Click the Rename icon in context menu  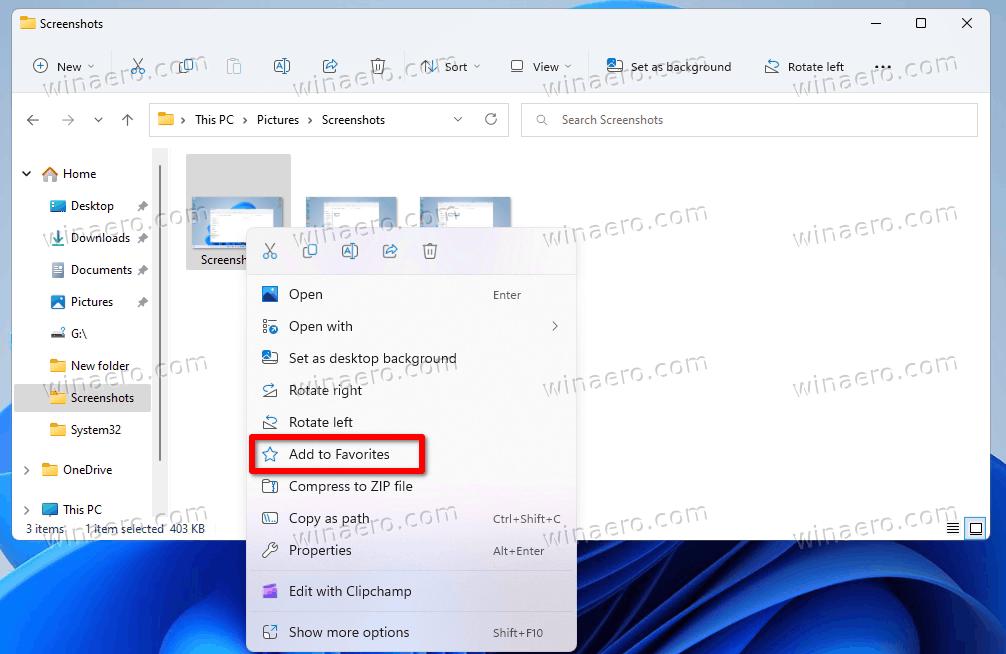tap(350, 251)
